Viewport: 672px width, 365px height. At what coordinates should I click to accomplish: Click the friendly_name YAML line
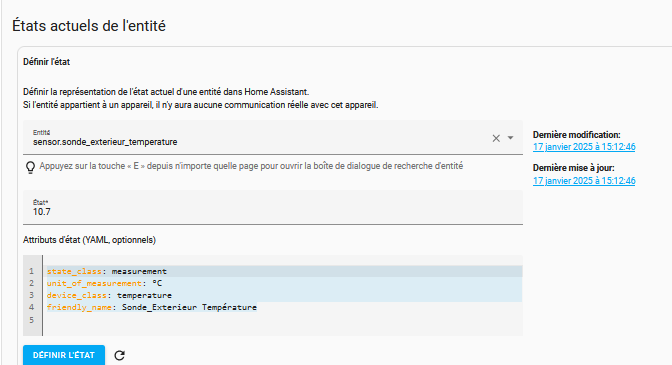(282, 307)
